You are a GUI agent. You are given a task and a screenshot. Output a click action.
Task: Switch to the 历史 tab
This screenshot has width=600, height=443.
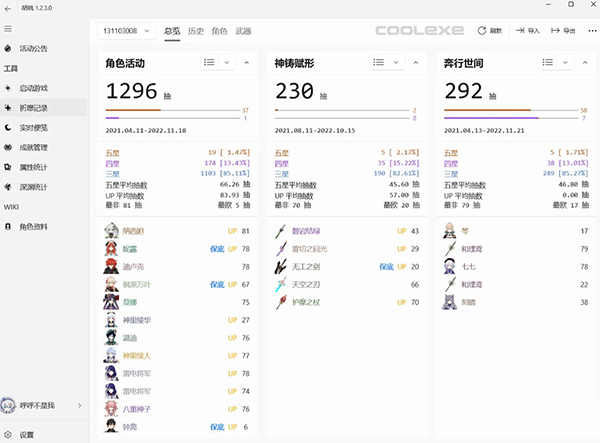196,31
